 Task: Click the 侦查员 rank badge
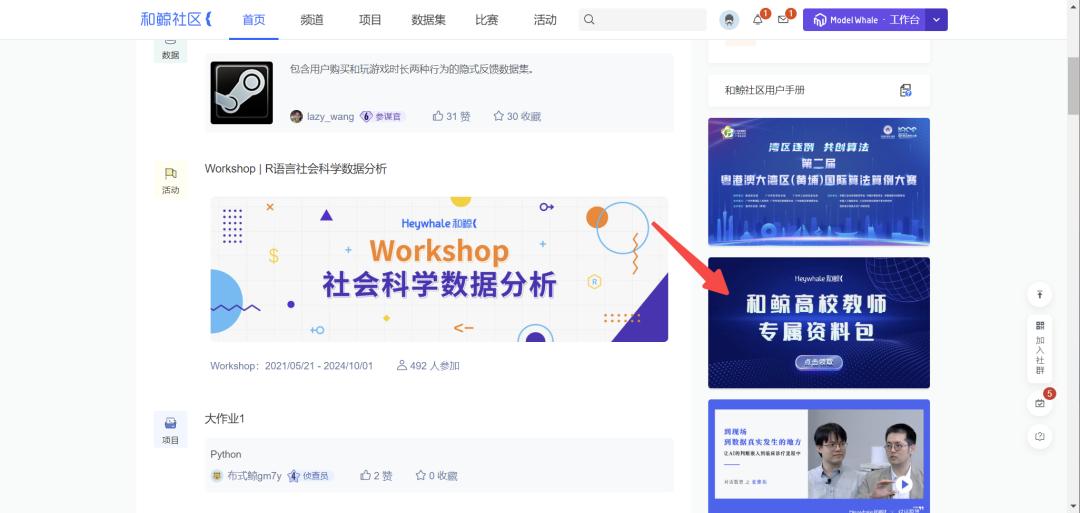click(311, 476)
